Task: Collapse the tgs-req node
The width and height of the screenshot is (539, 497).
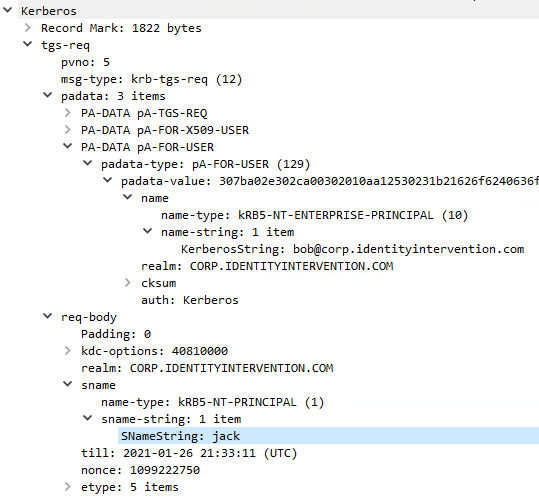Action: 28,44
